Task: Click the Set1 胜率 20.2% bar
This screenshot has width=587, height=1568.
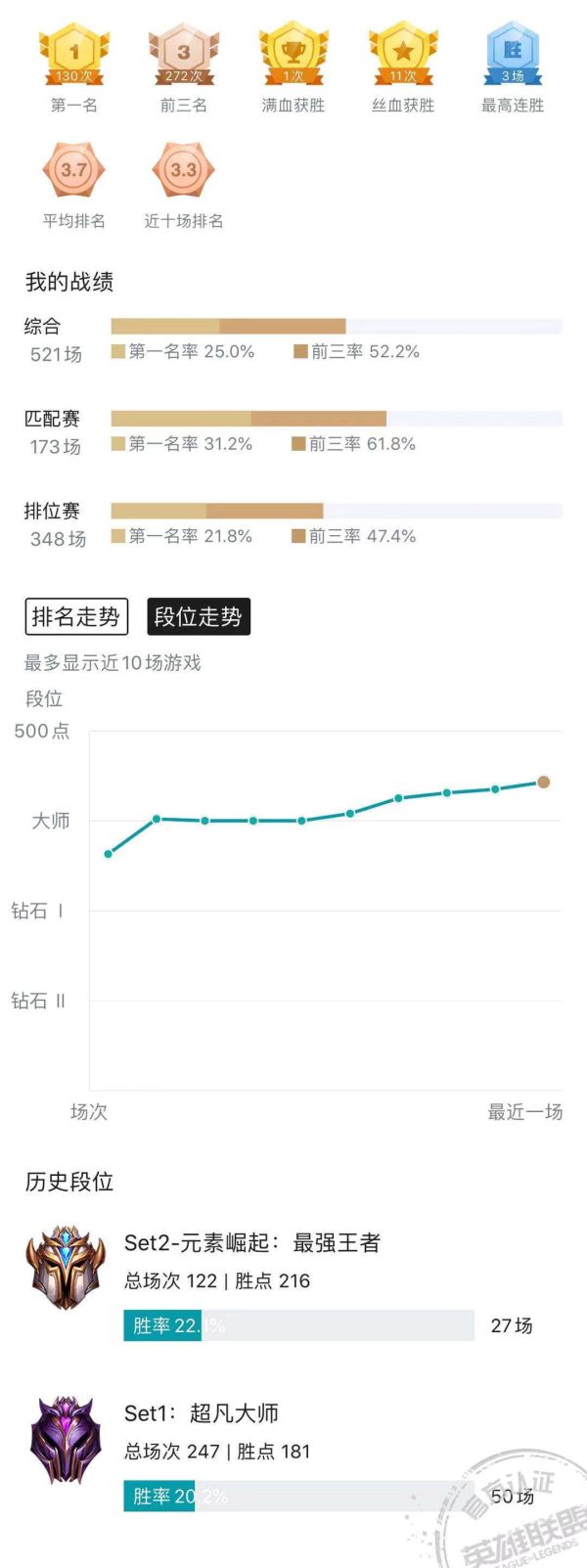Action: [x=298, y=1496]
